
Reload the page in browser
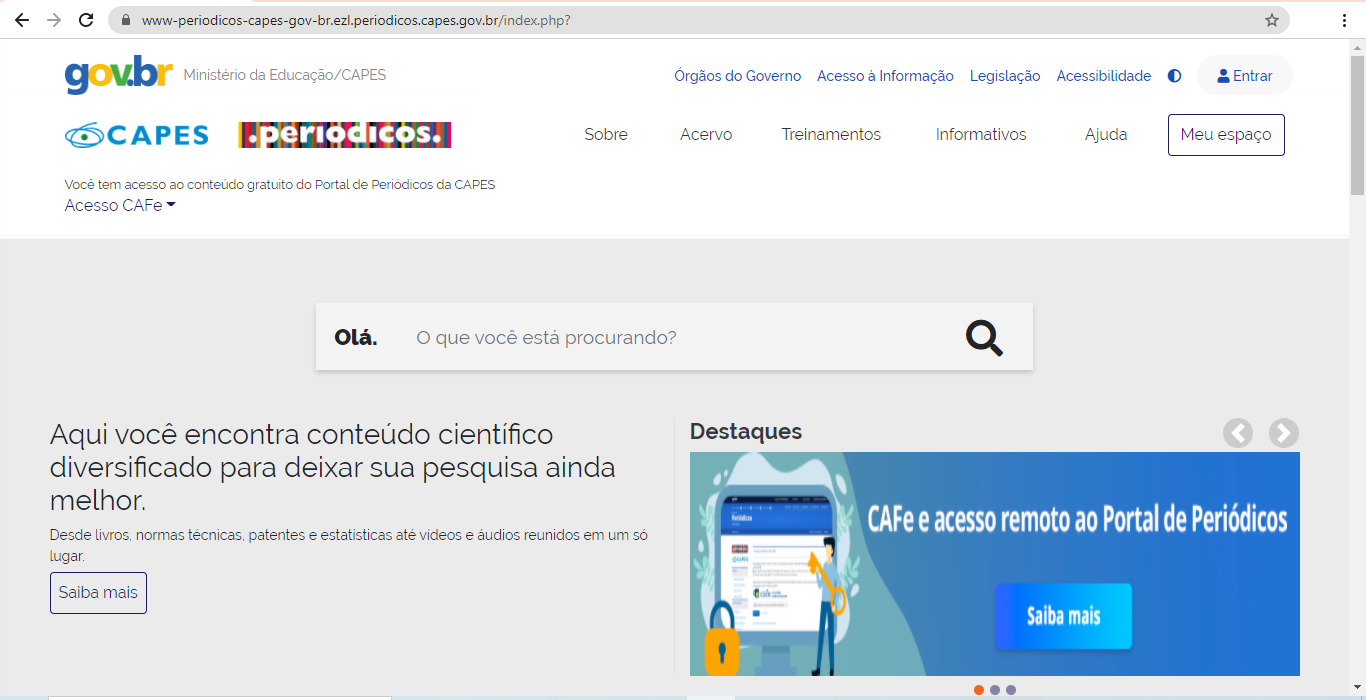(86, 20)
